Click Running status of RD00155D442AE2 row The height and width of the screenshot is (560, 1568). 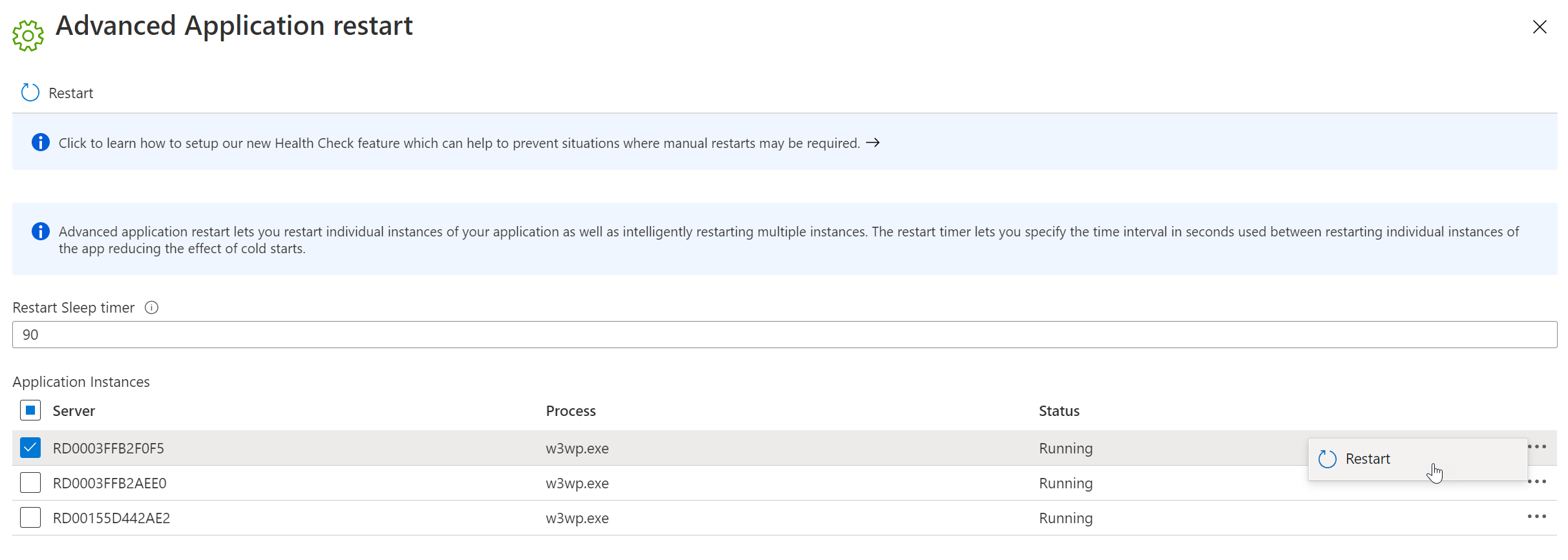coord(1066,518)
